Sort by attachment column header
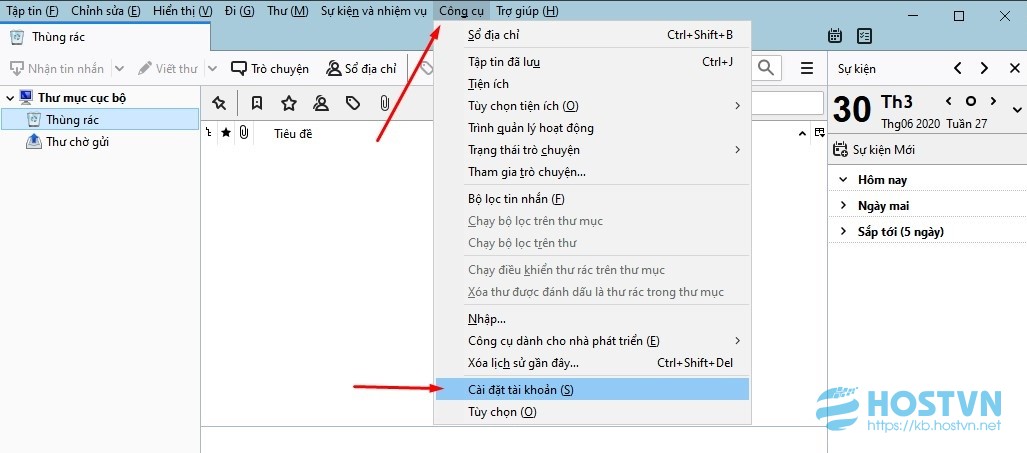This screenshot has width=1027, height=453. [244, 133]
